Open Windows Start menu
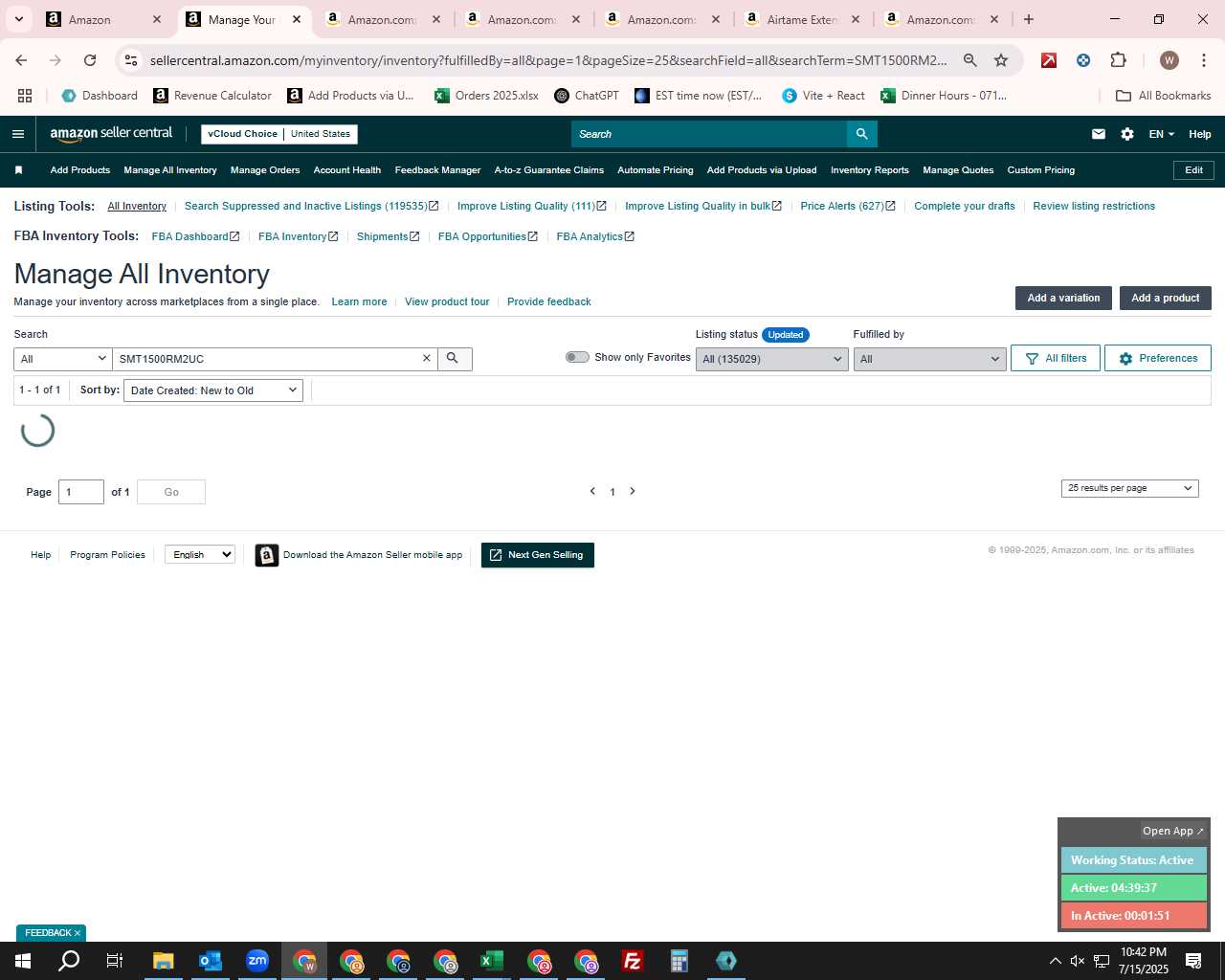This screenshot has width=1225, height=980. [x=23, y=961]
